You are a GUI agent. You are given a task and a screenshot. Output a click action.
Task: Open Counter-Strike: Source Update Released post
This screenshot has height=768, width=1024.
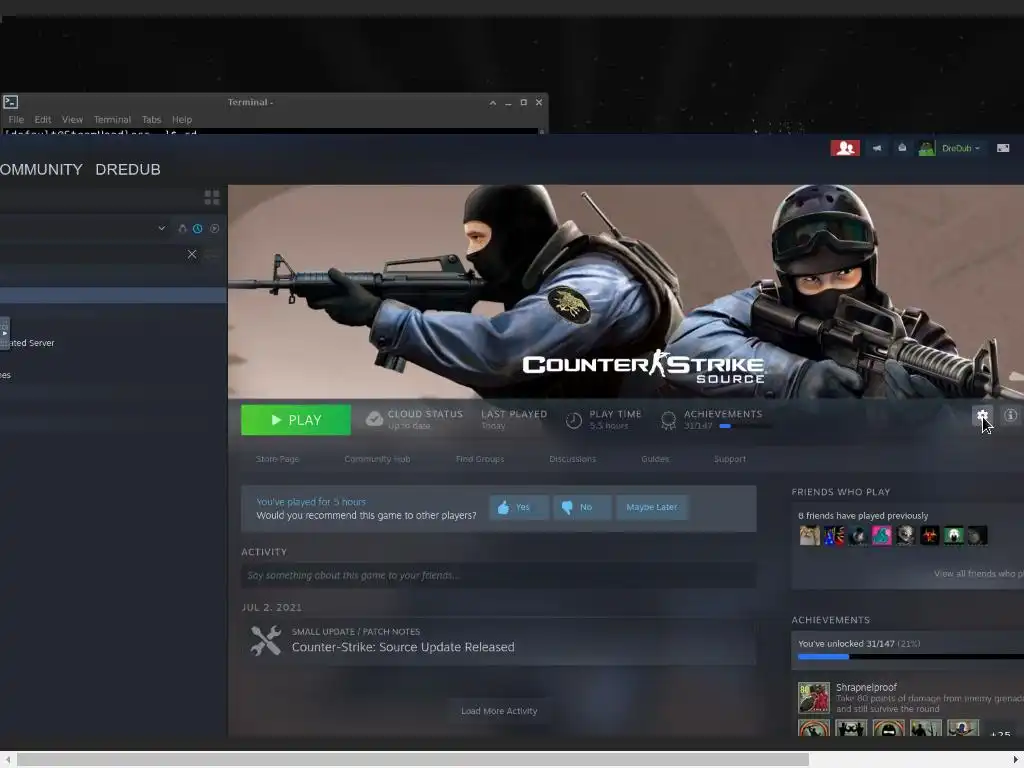tap(403, 647)
